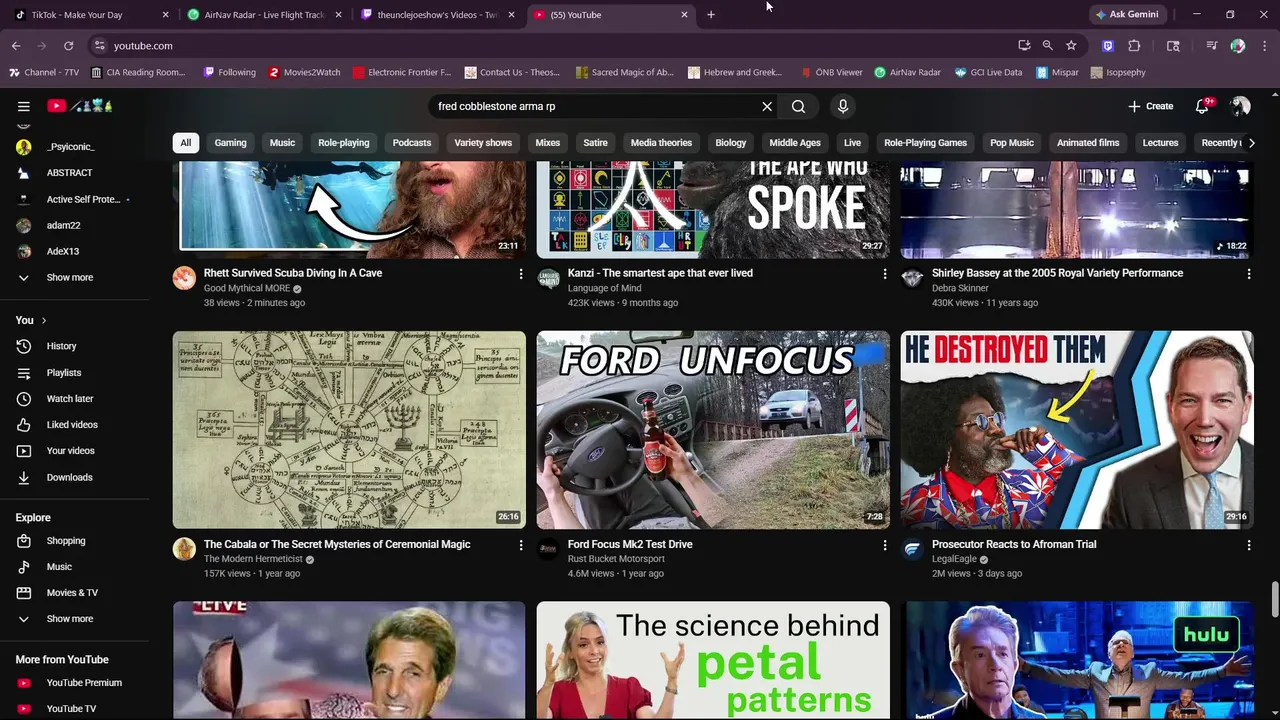Play the Cabala Ceremonial Magic thumbnail
Screen dimensions: 1280x720
[349, 430]
